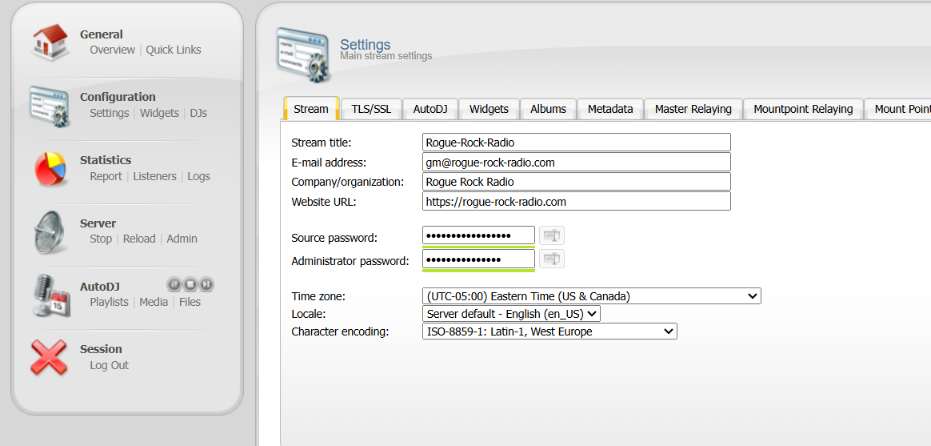Viewport: 931px width, 446px height.
Task: Open the Albums tab
Action: coord(548,109)
